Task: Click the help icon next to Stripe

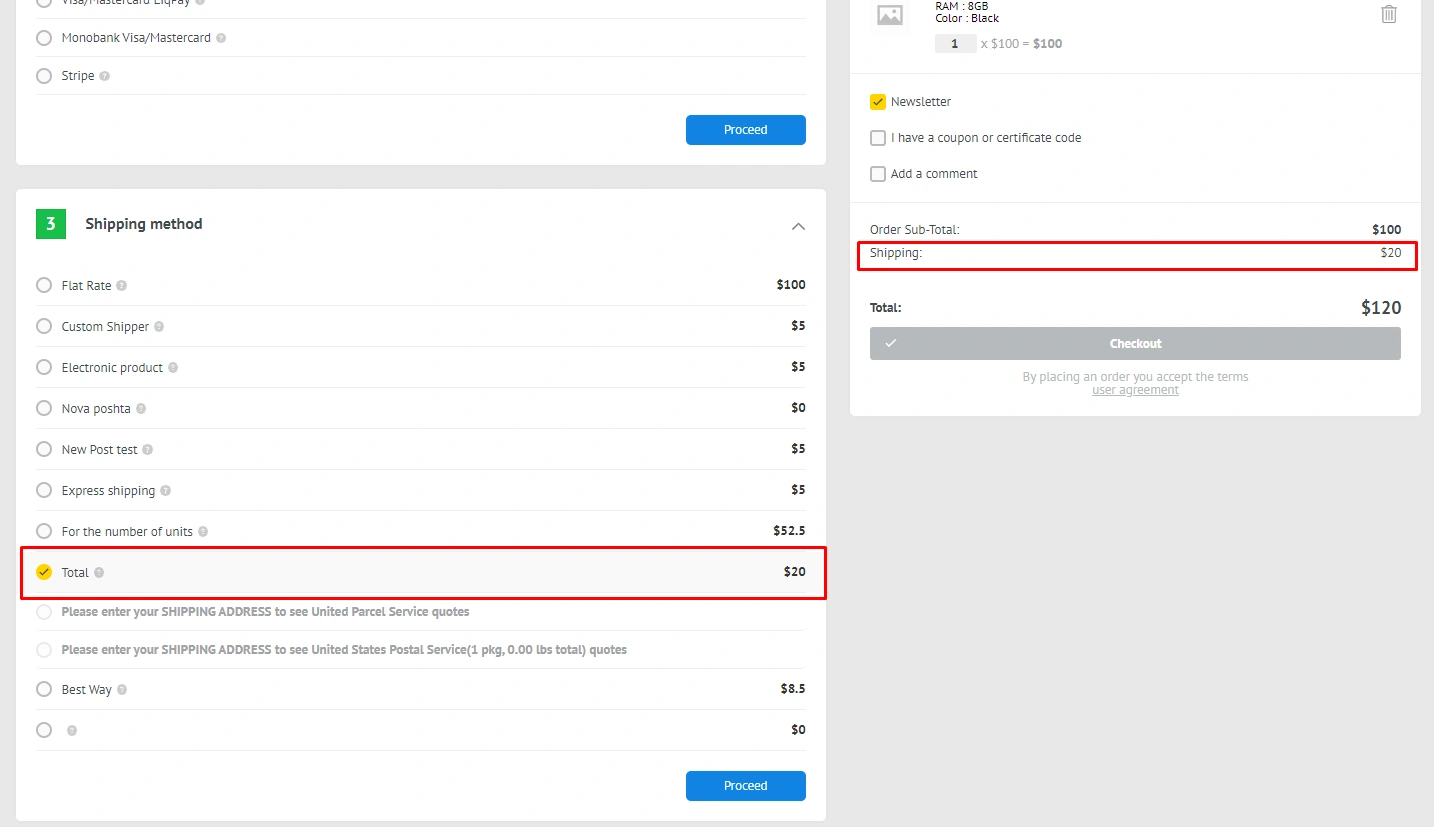Action: (x=105, y=76)
